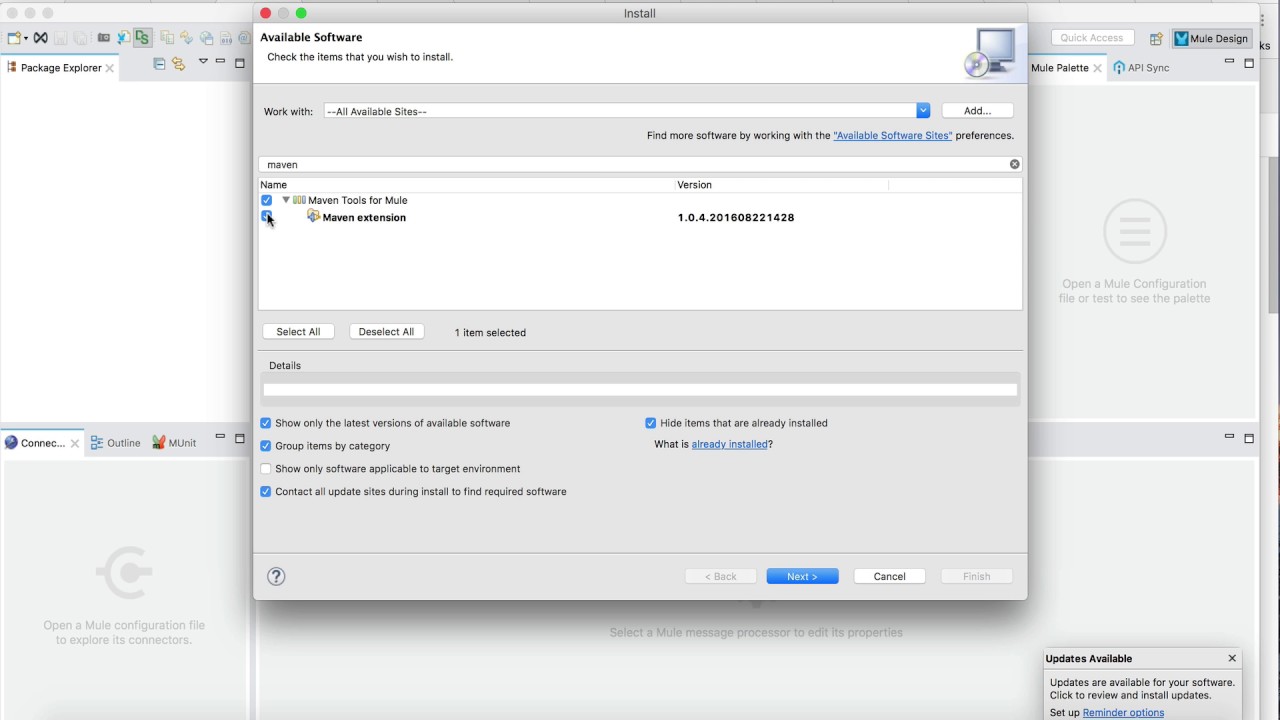This screenshot has width=1280, height=720.
Task: Click the infinity-loop toolbar icon
Action: [41, 38]
